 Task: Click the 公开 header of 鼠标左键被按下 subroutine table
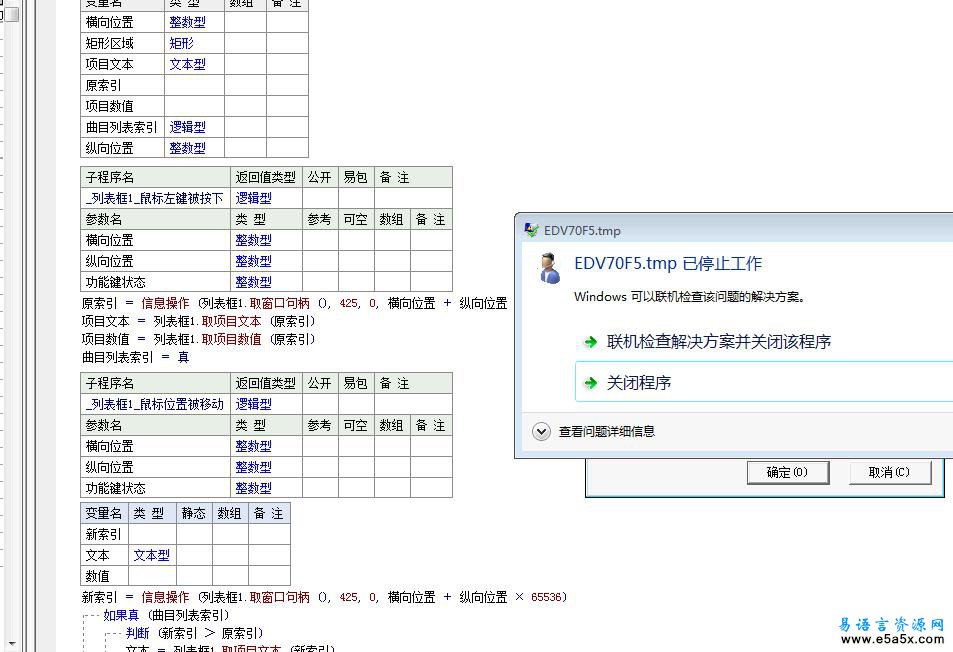[x=320, y=177]
